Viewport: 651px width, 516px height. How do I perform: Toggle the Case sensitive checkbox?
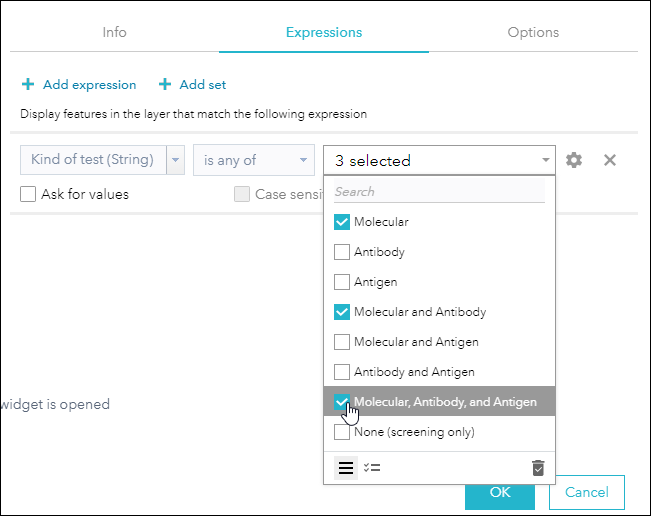[242, 194]
